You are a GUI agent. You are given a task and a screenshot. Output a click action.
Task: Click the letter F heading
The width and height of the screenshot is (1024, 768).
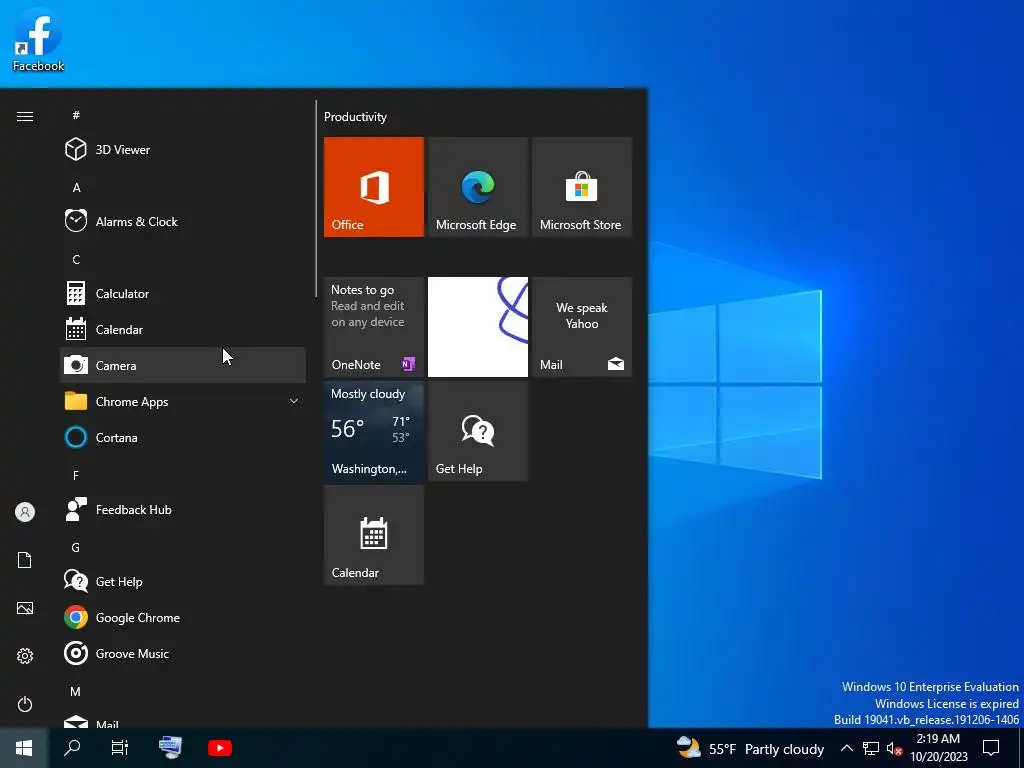click(76, 475)
